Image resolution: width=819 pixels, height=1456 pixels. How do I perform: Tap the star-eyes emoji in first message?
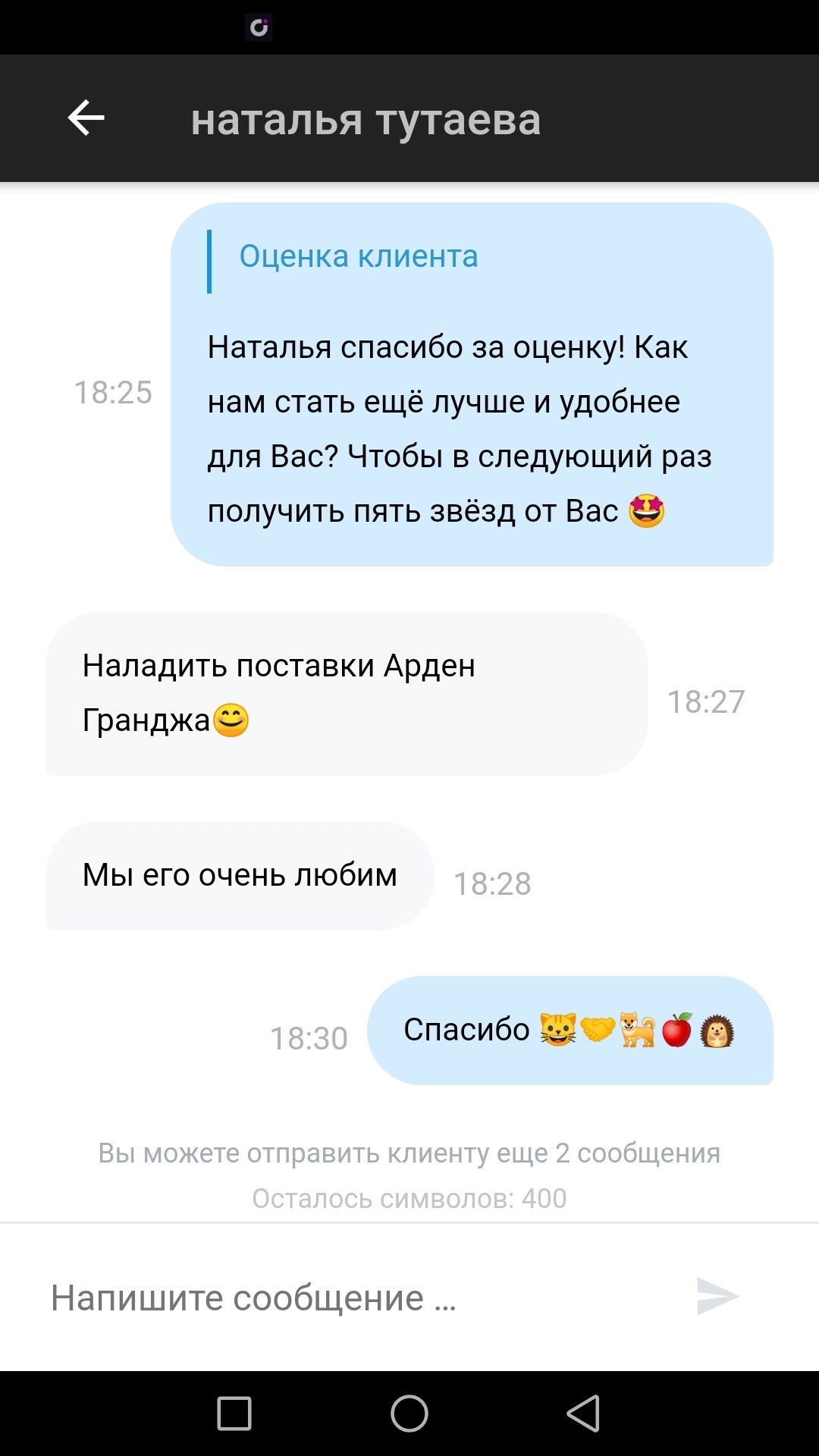click(647, 510)
